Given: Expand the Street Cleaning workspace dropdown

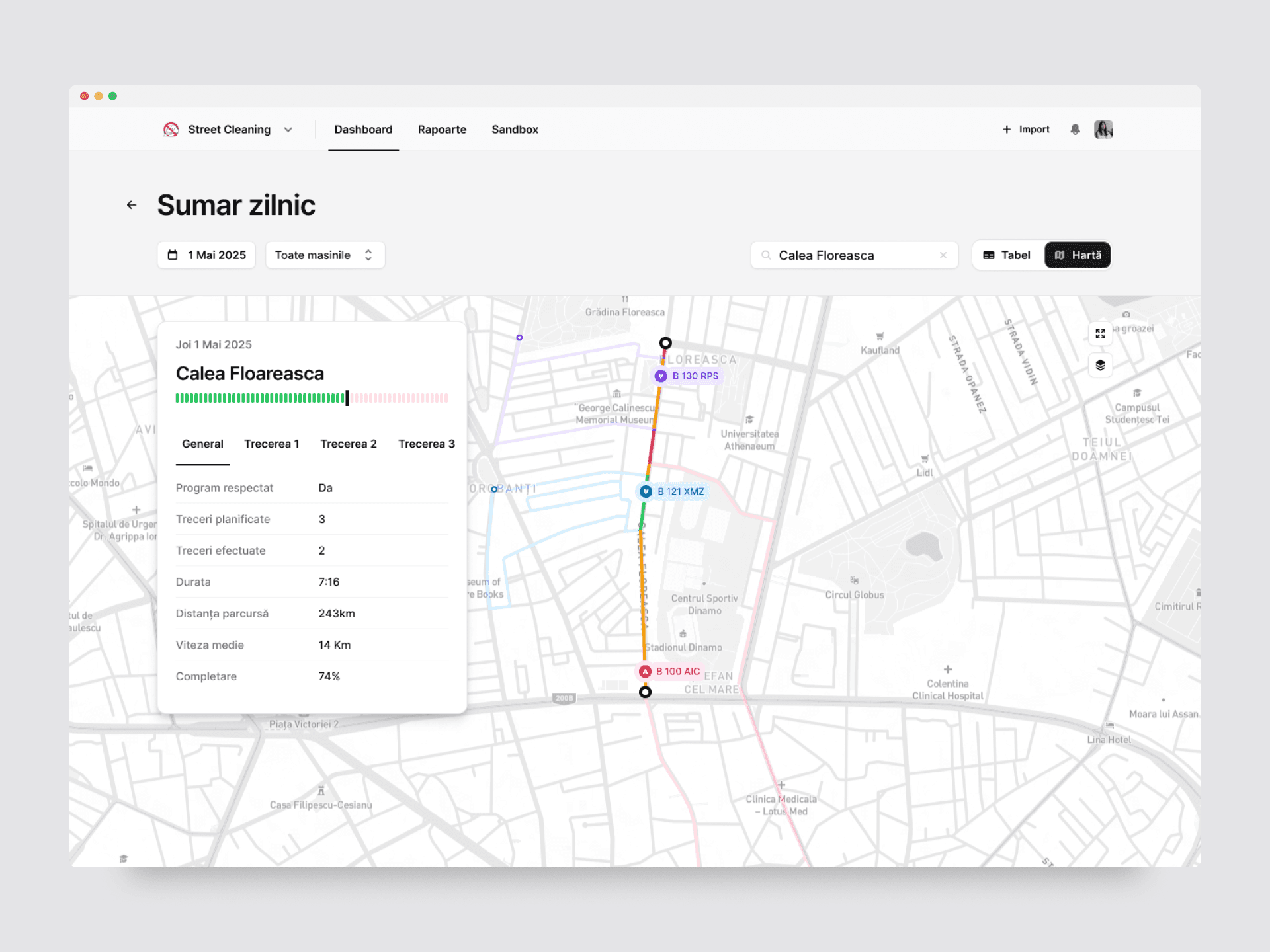Looking at the screenshot, I should tap(288, 130).
